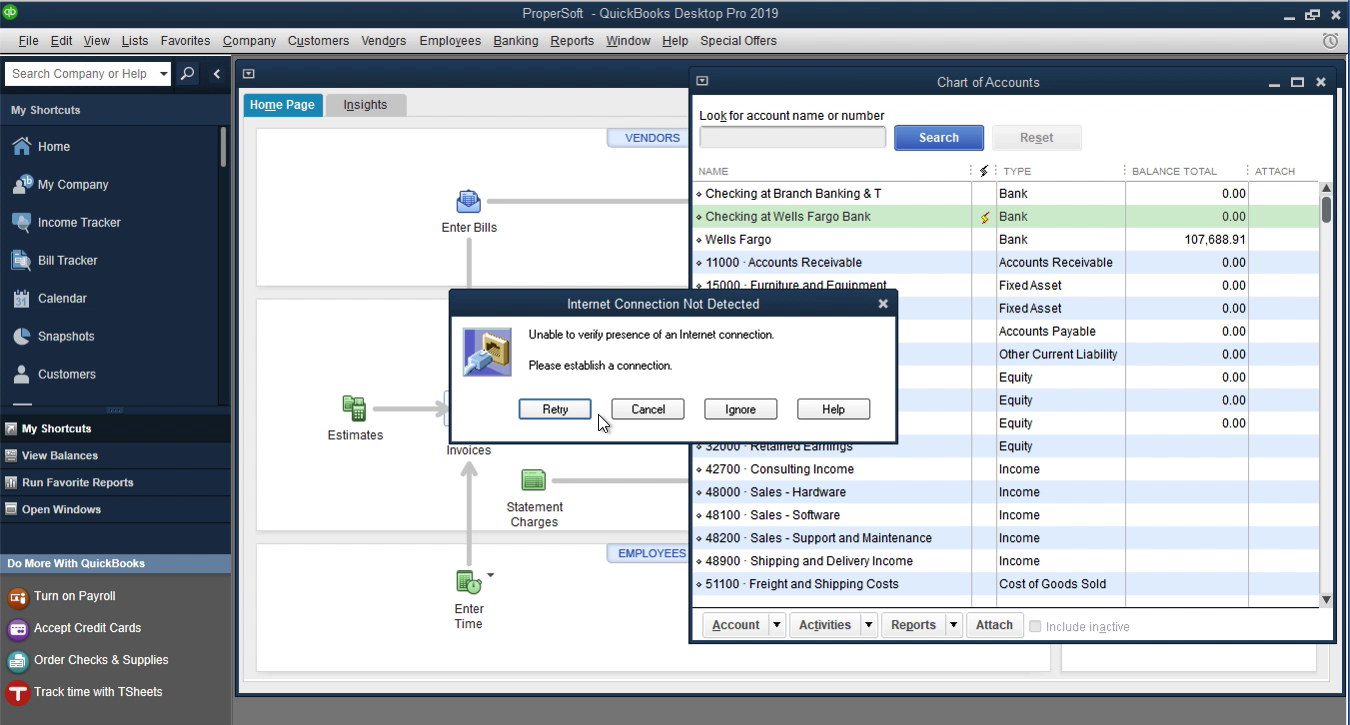Click lightning bolt on Checking at Wells Fargo Bank
The width and height of the screenshot is (1350, 725).
(984, 217)
